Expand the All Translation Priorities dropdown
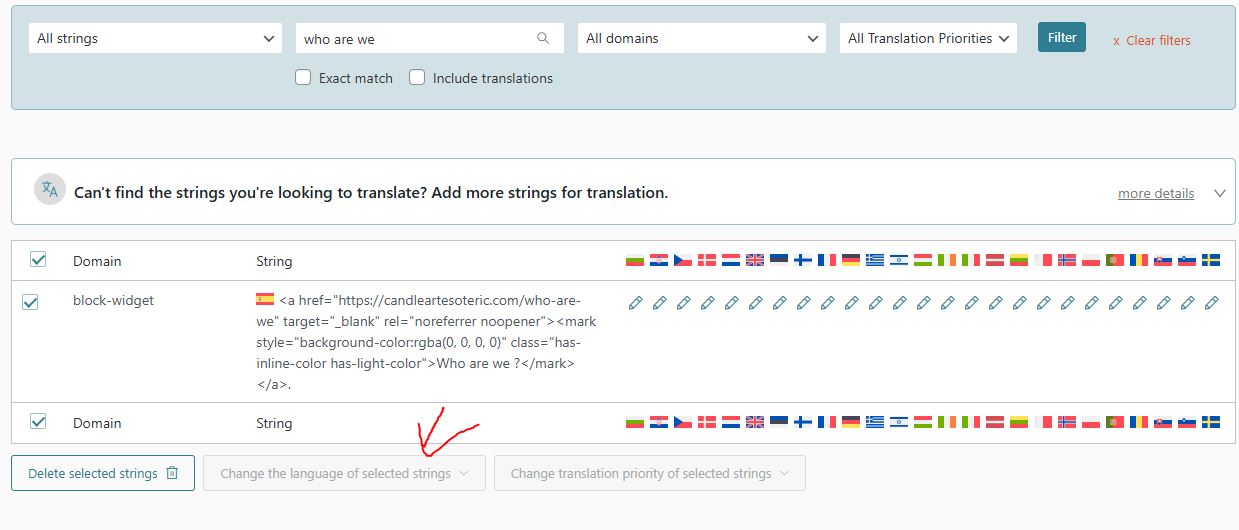The width and height of the screenshot is (1239, 530). [928, 39]
